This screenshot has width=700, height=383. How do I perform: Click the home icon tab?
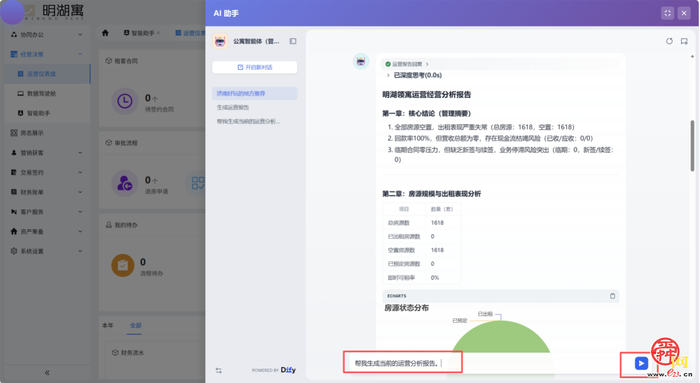[105, 33]
